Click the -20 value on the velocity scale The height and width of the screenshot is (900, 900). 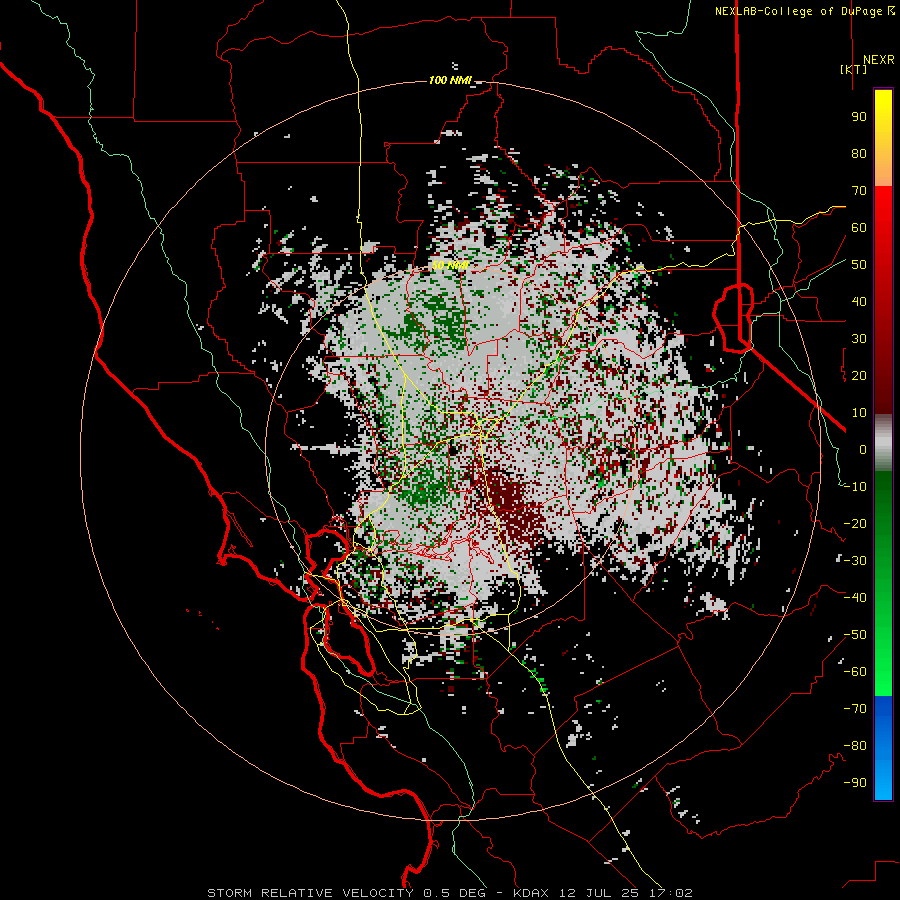(x=855, y=524)
